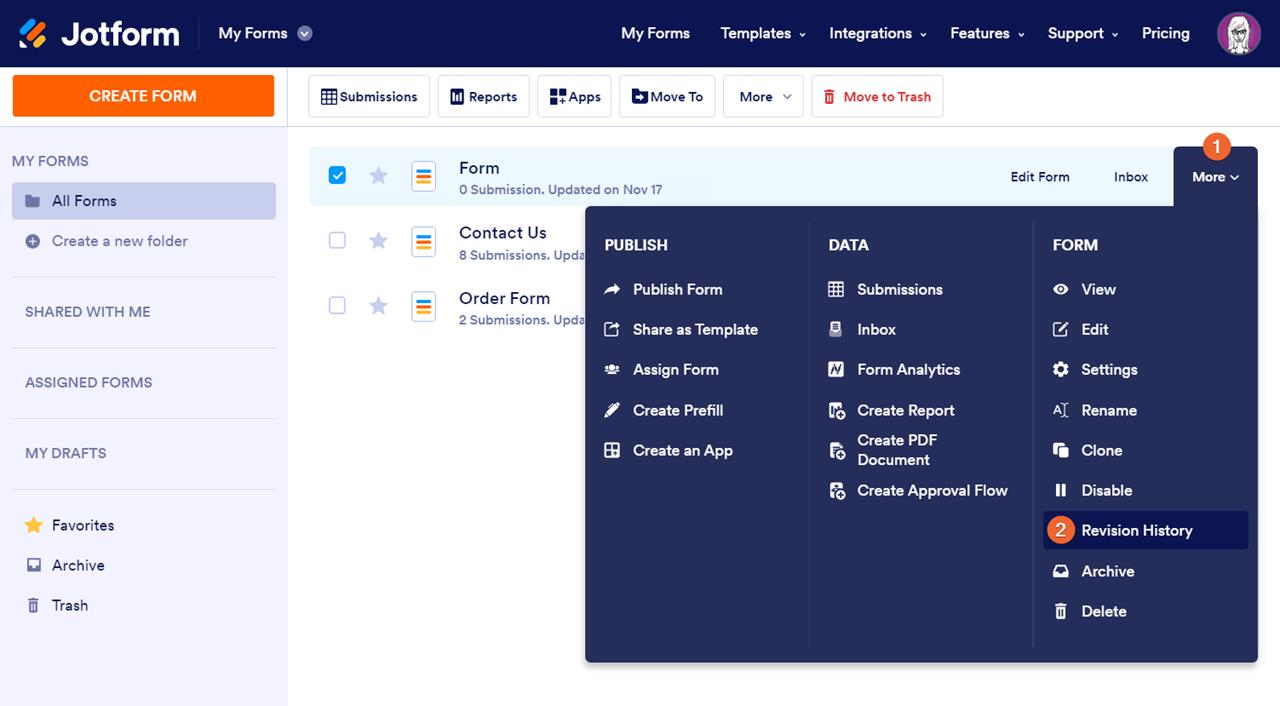Open MY DRAFTS section

coord(65,453)
